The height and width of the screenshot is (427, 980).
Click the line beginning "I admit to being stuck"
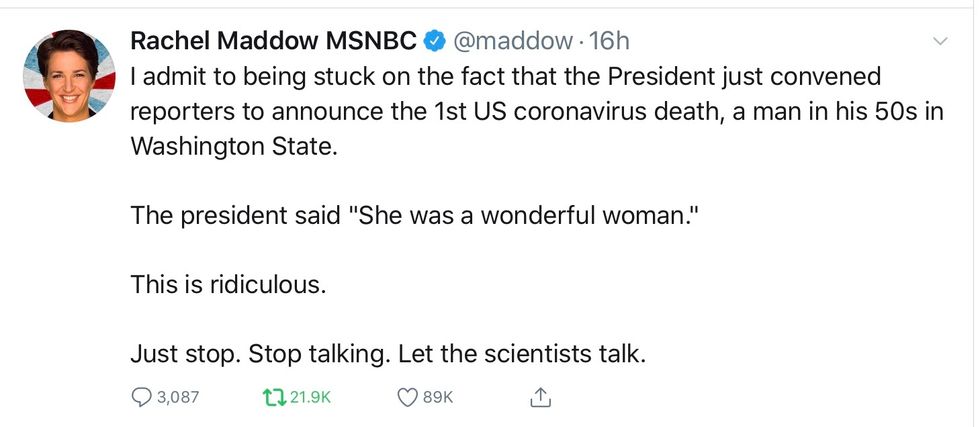[507, 76]
